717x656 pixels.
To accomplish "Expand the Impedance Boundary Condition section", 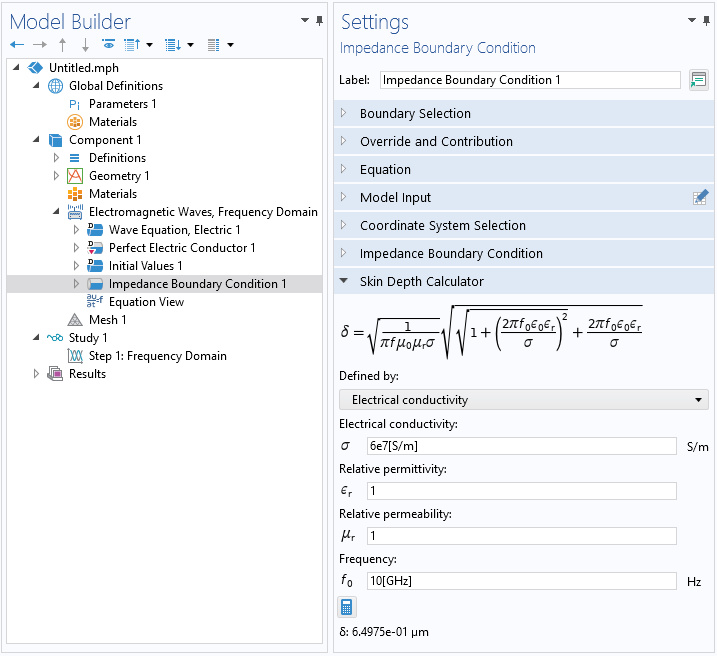I will pyautogui.click(x=343, y=253).
